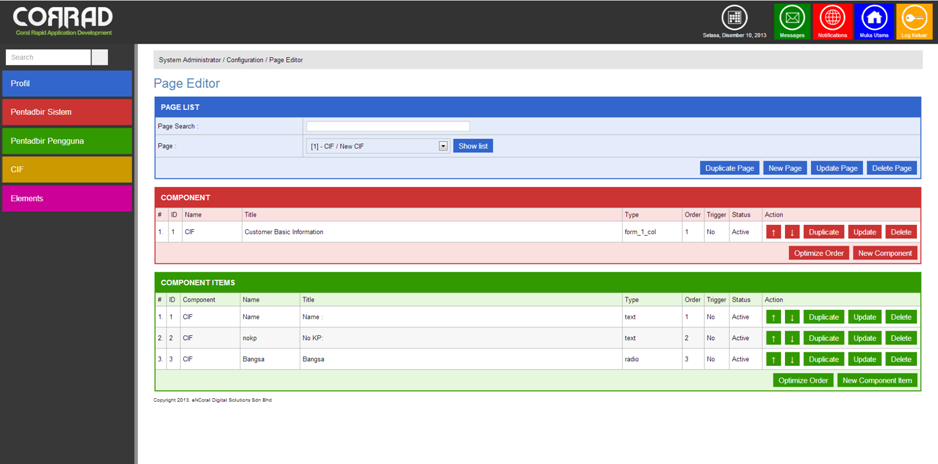Click the Page Search input field

pyautogui.click(x=388, y=126)
